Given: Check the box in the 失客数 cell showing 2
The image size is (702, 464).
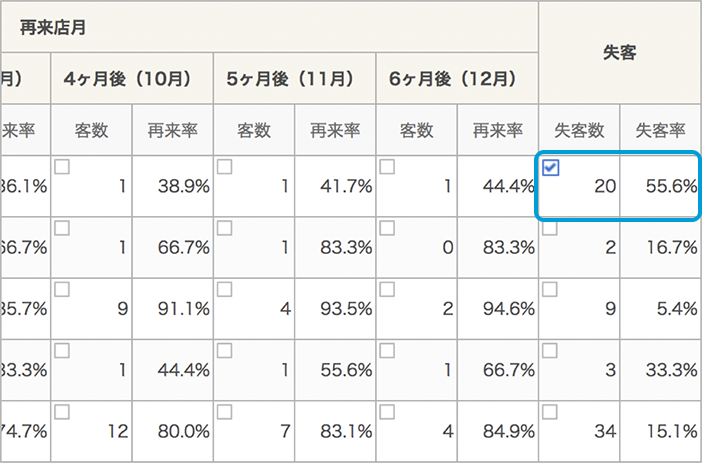Looking at the screenshot, I should (549, 229).
